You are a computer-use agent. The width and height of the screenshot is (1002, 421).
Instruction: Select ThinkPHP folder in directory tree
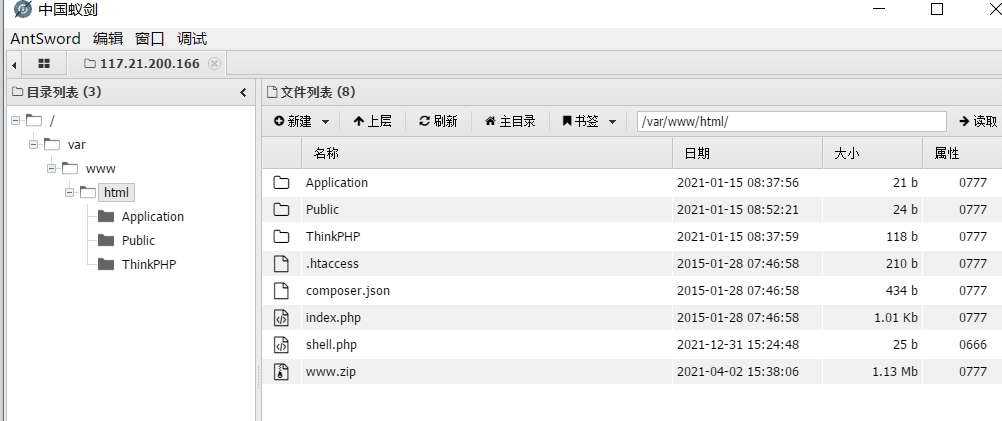(149, 264)
